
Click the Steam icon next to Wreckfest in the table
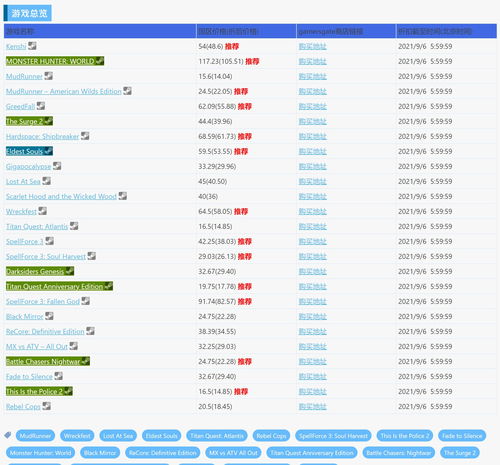[x=43, y=211]
